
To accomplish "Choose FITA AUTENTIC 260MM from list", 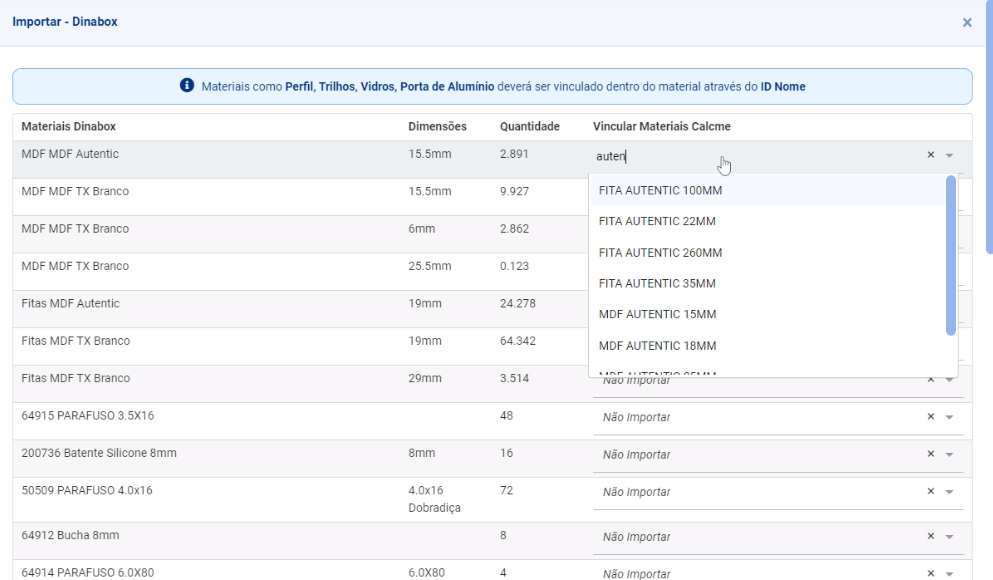I will tap(660, 252).
